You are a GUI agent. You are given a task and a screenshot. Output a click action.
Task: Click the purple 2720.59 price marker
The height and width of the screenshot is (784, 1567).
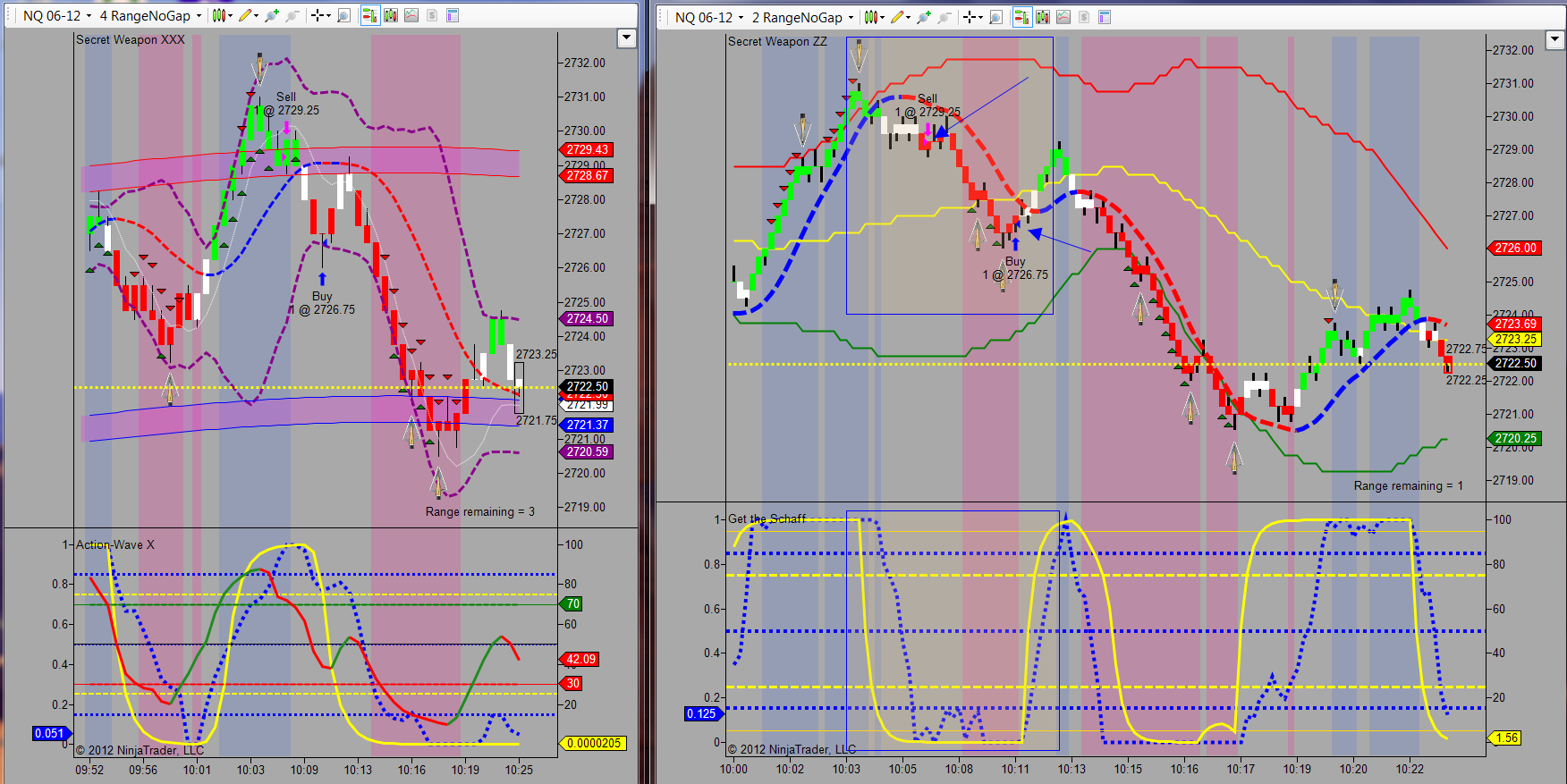tap(587, 451)
